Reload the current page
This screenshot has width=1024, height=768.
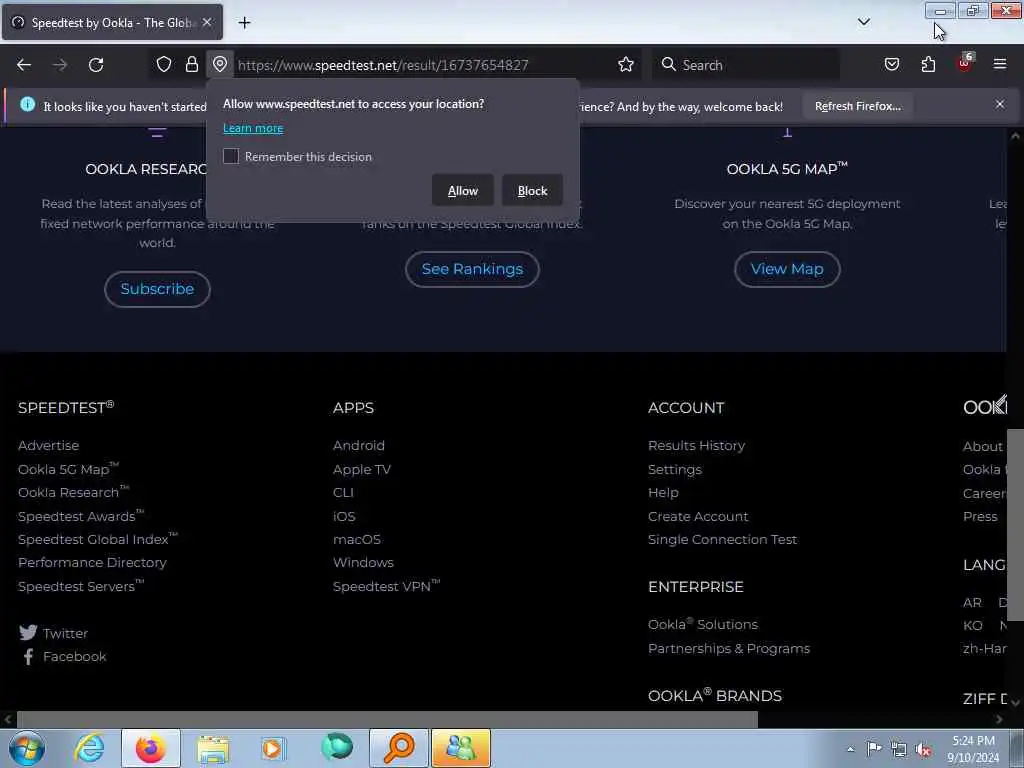point(96,65)
